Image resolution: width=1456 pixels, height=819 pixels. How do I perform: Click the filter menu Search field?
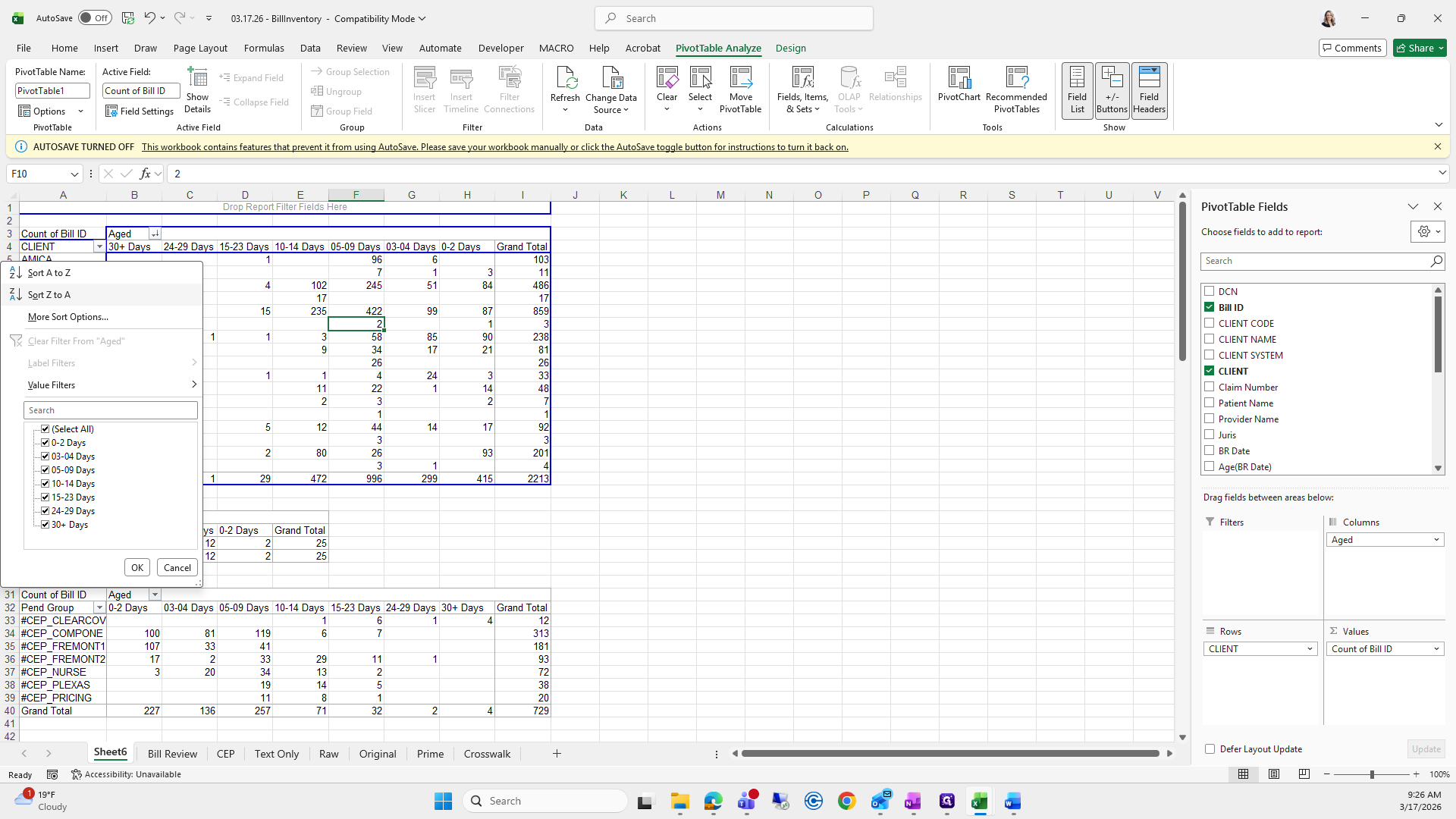click(x=111, y=410)
